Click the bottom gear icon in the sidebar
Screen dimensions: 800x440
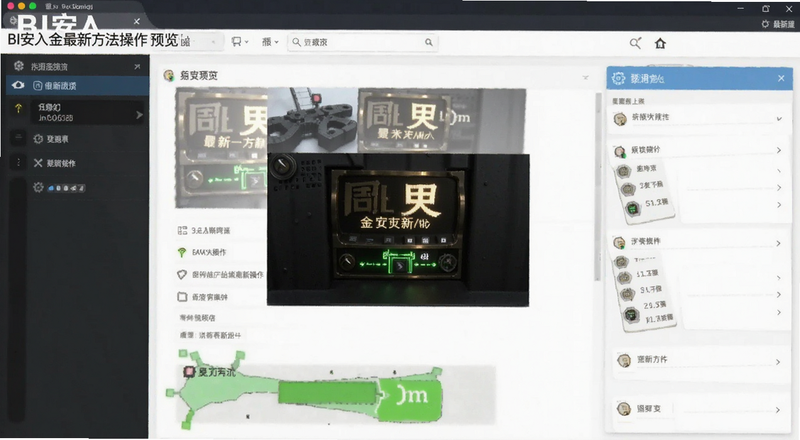click(x=38, y=187)
